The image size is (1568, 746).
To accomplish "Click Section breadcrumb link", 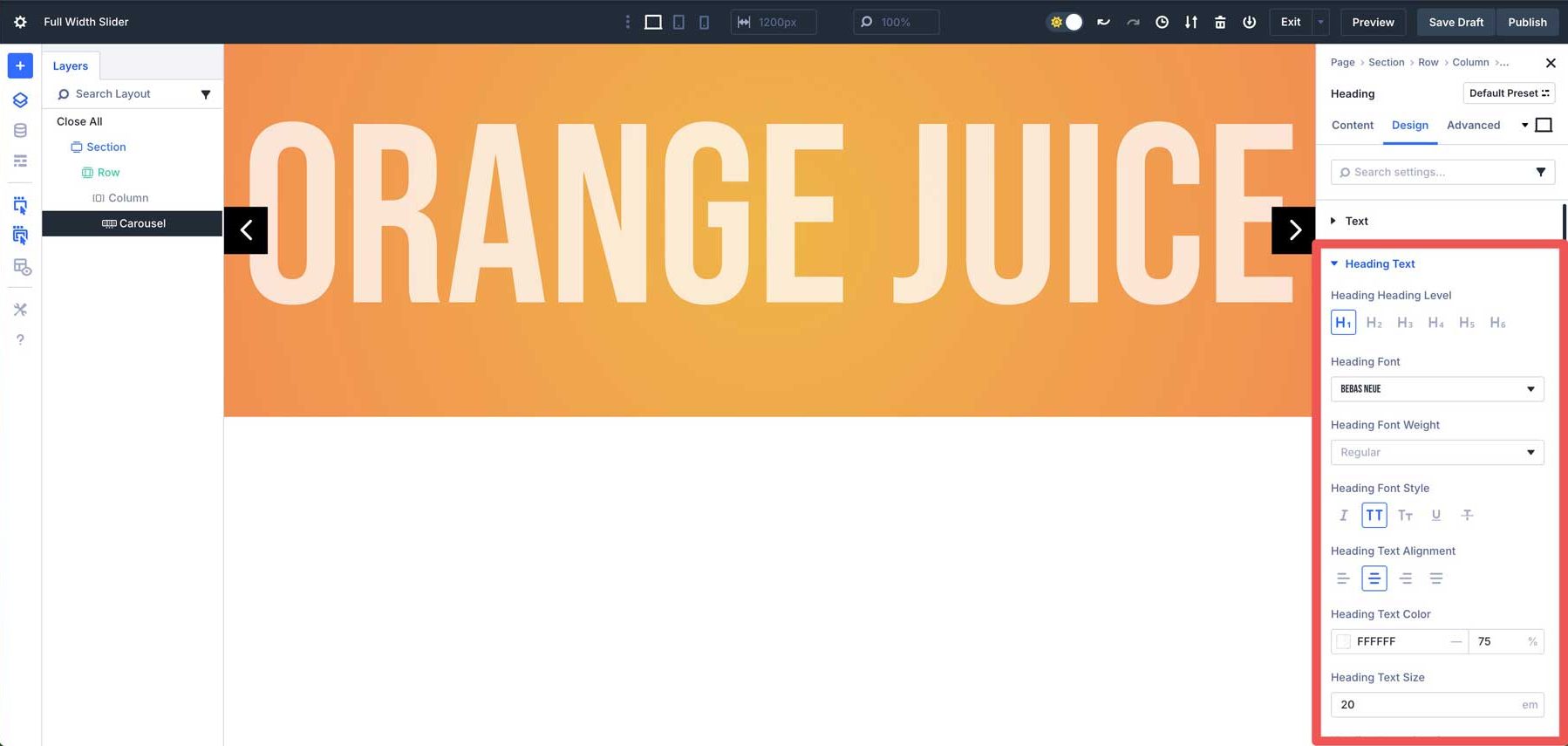I will tap(1386, 62).
